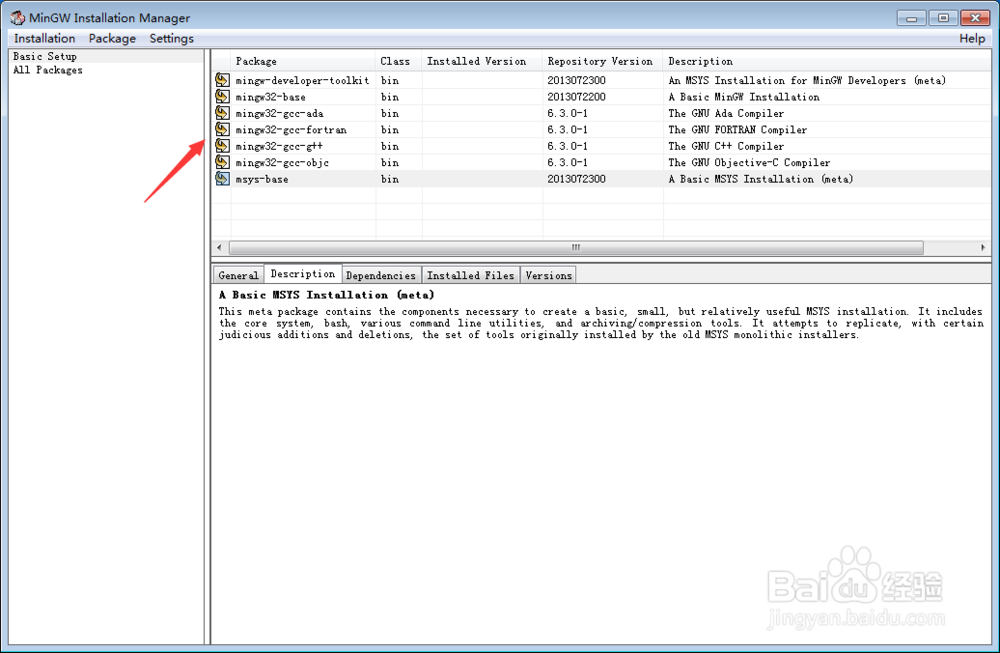Sort by the Installed Version column header
The width and height of the screenshot is (1000, 653).
click(482, 61)
